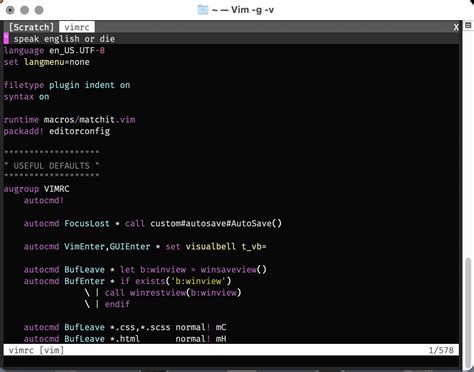This screenshot has height=372, width=474.
Task: Click 'filetype plugin indent on' line
Action: (67, 85)
